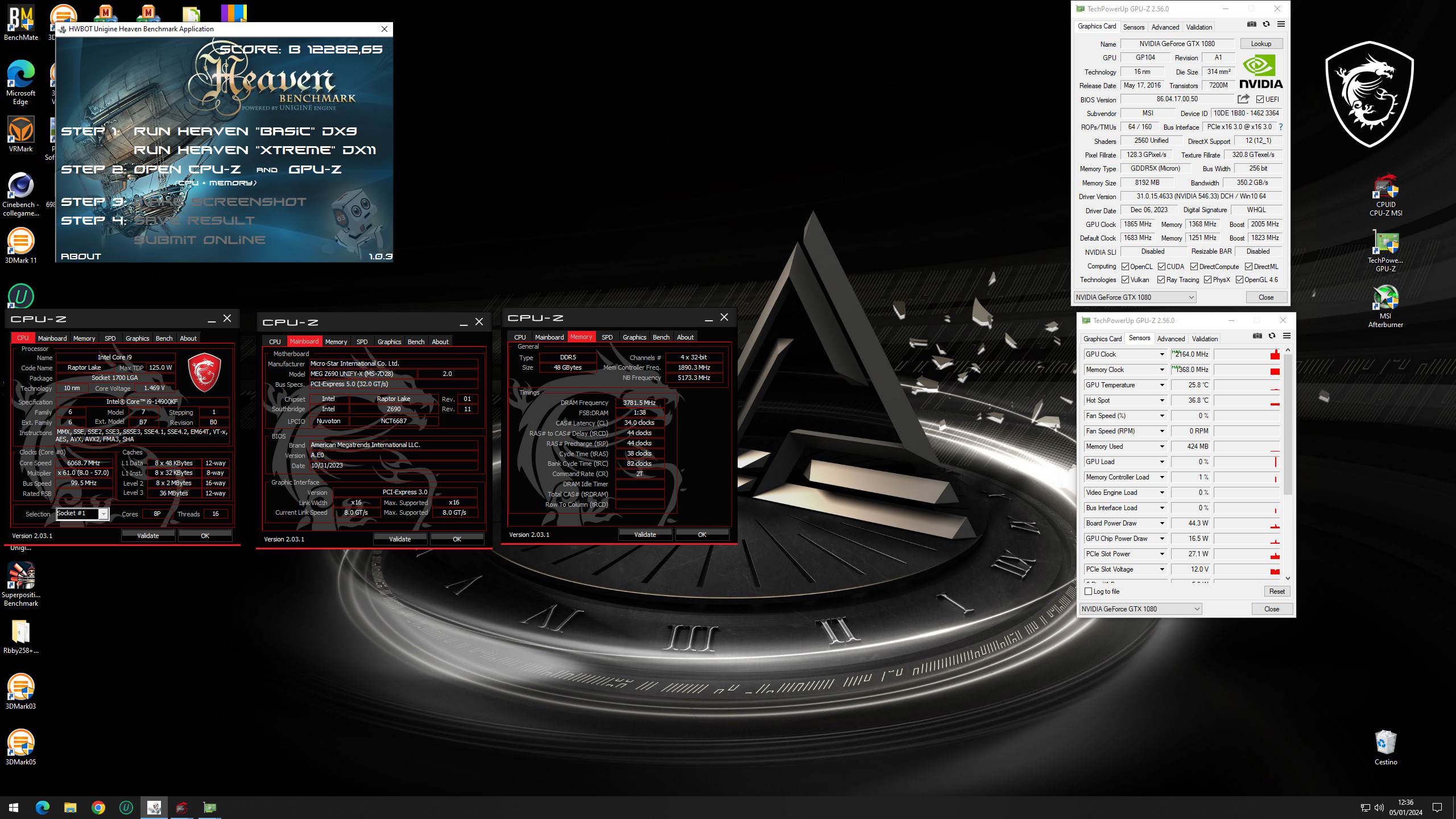Viewport: 1456px width, 819px height.
Task: Expand the Memory Clock sensor dropdown
Action: coord(1162,370)
